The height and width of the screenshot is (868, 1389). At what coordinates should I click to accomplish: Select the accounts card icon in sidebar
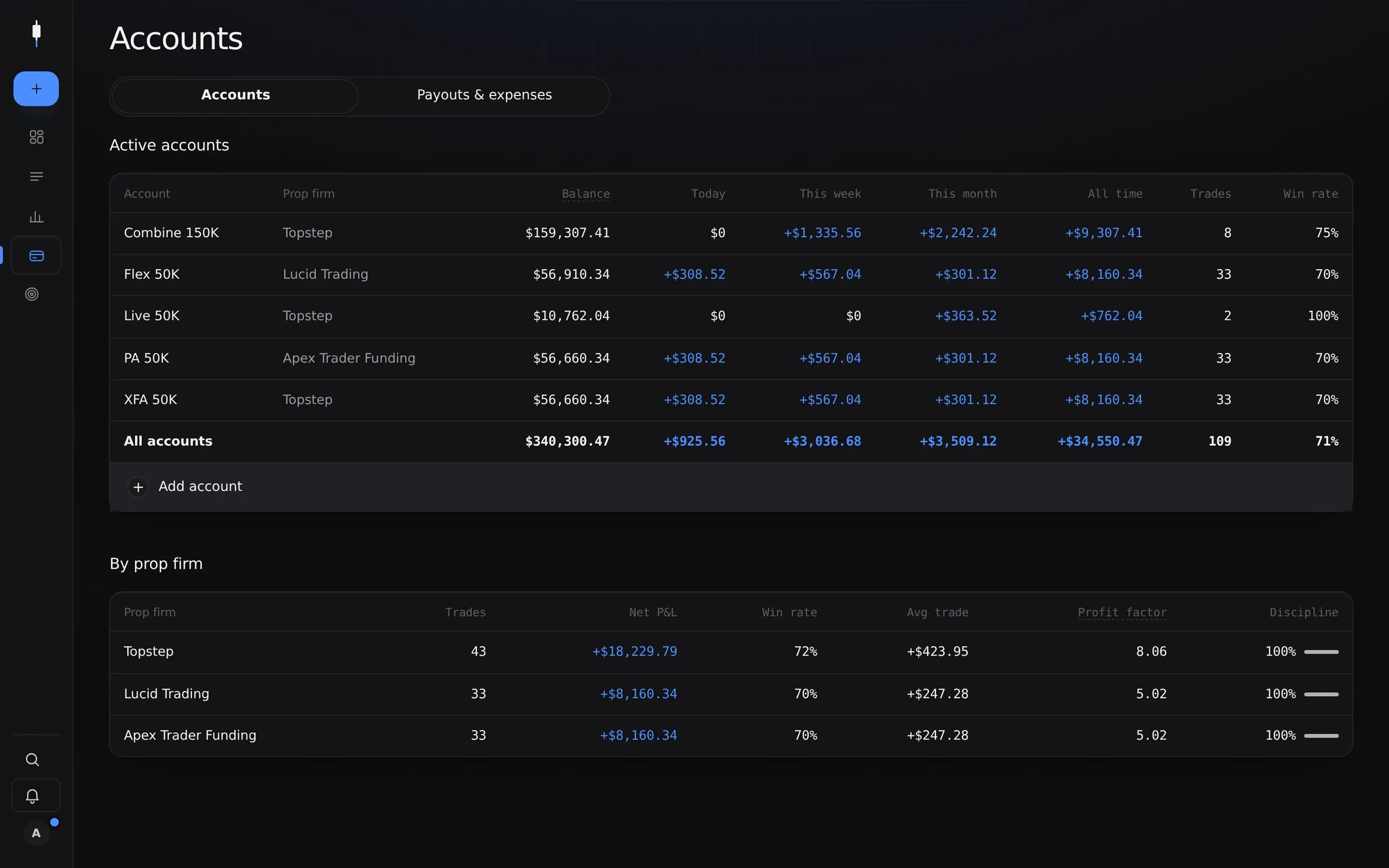[x=36, y=255]
